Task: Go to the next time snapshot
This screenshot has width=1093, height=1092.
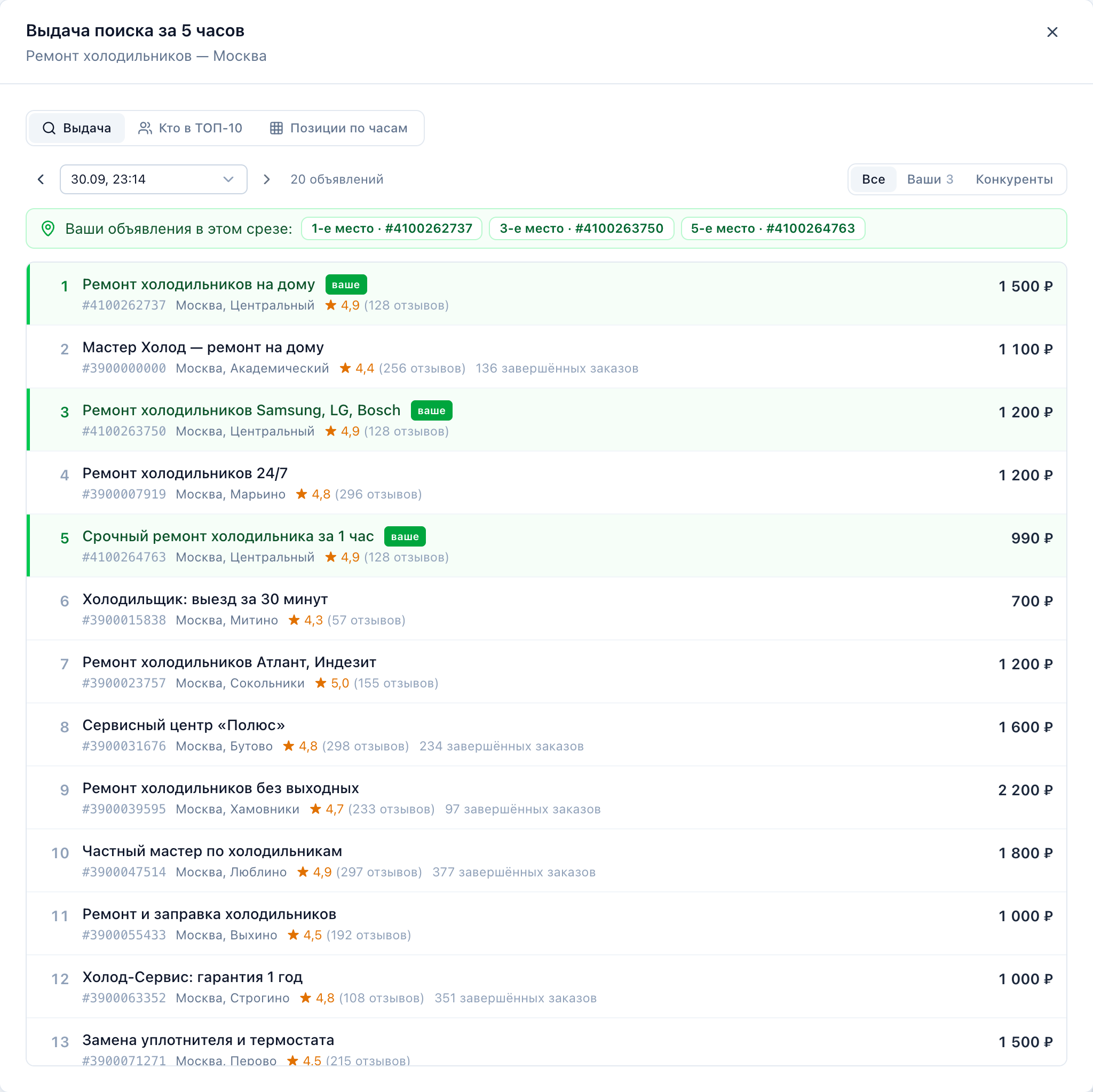Action: (x=266, y=179)
